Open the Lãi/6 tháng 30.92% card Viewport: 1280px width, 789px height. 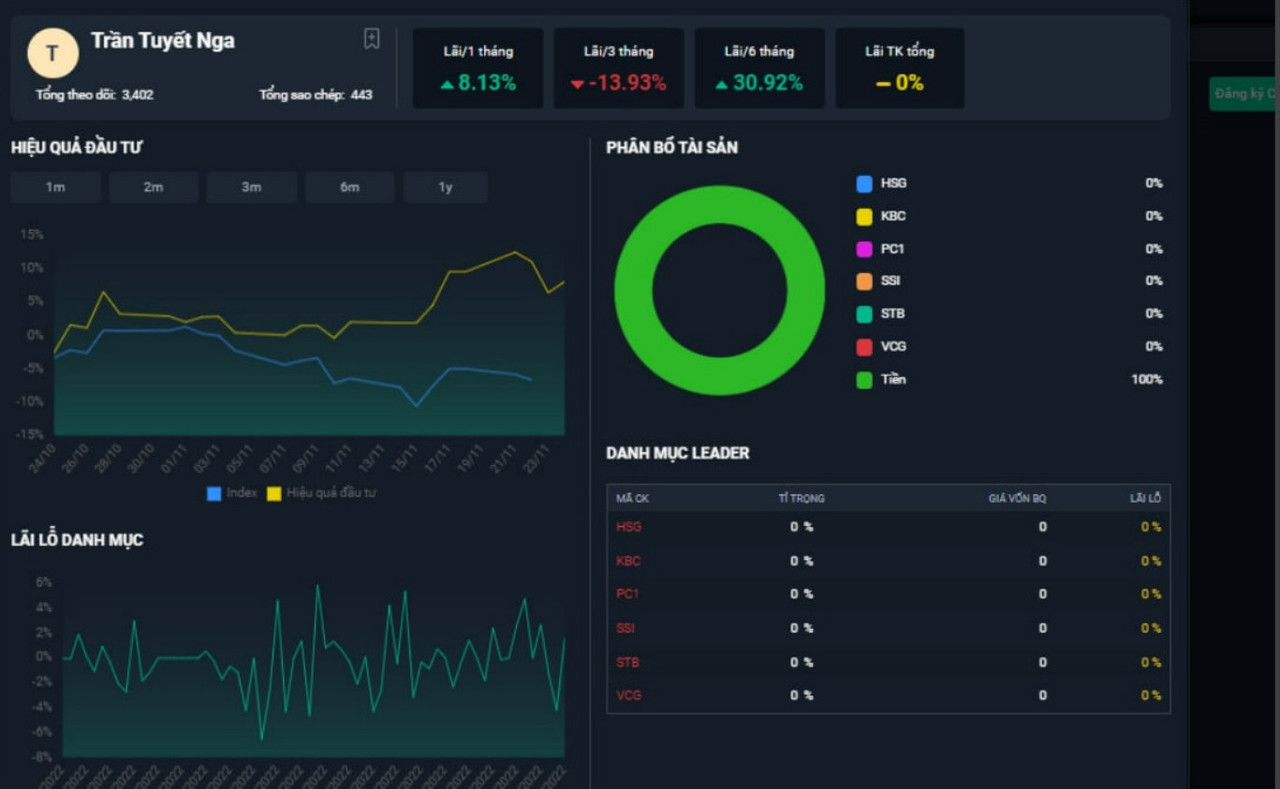point(760,68)
